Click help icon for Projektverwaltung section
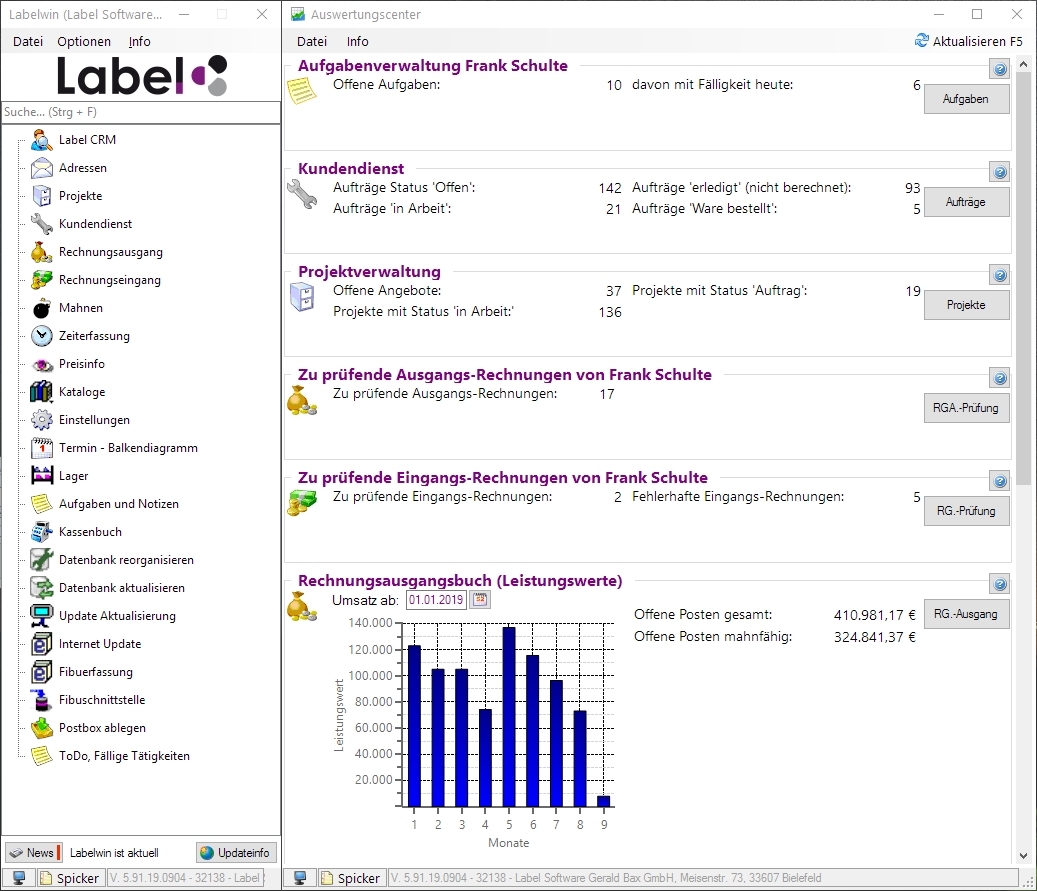The width and height of the screenshot is (1037, 891). click(x=1000, y=275)
